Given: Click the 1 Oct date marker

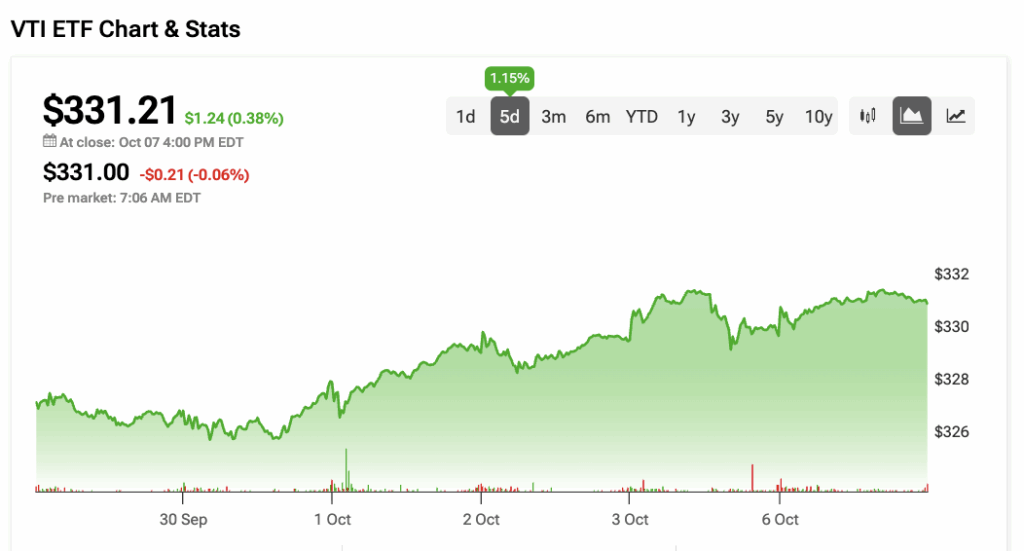Looking at the screenshot, I should tap(332, 519).
